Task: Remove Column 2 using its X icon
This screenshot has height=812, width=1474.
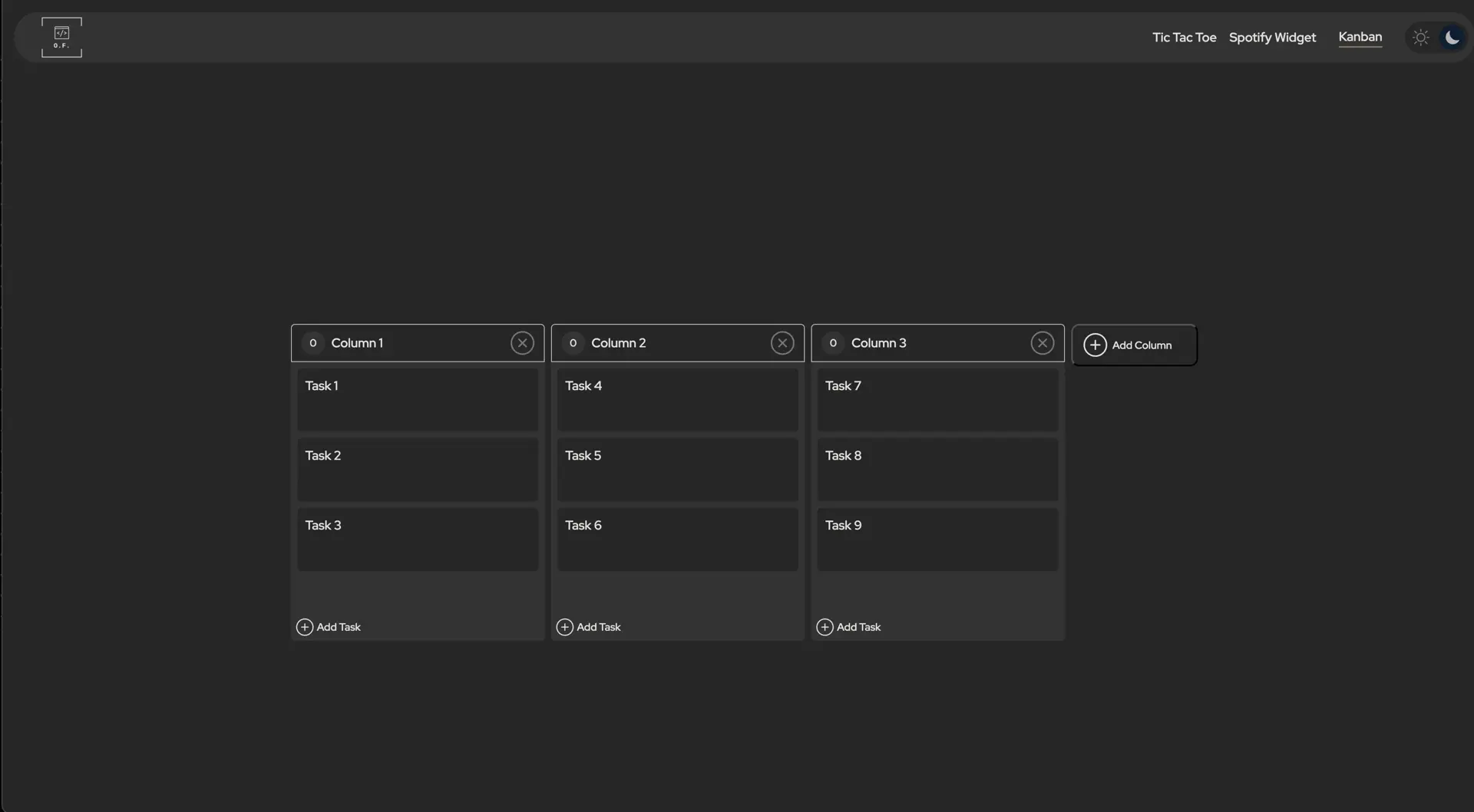Action: [782, 343]
